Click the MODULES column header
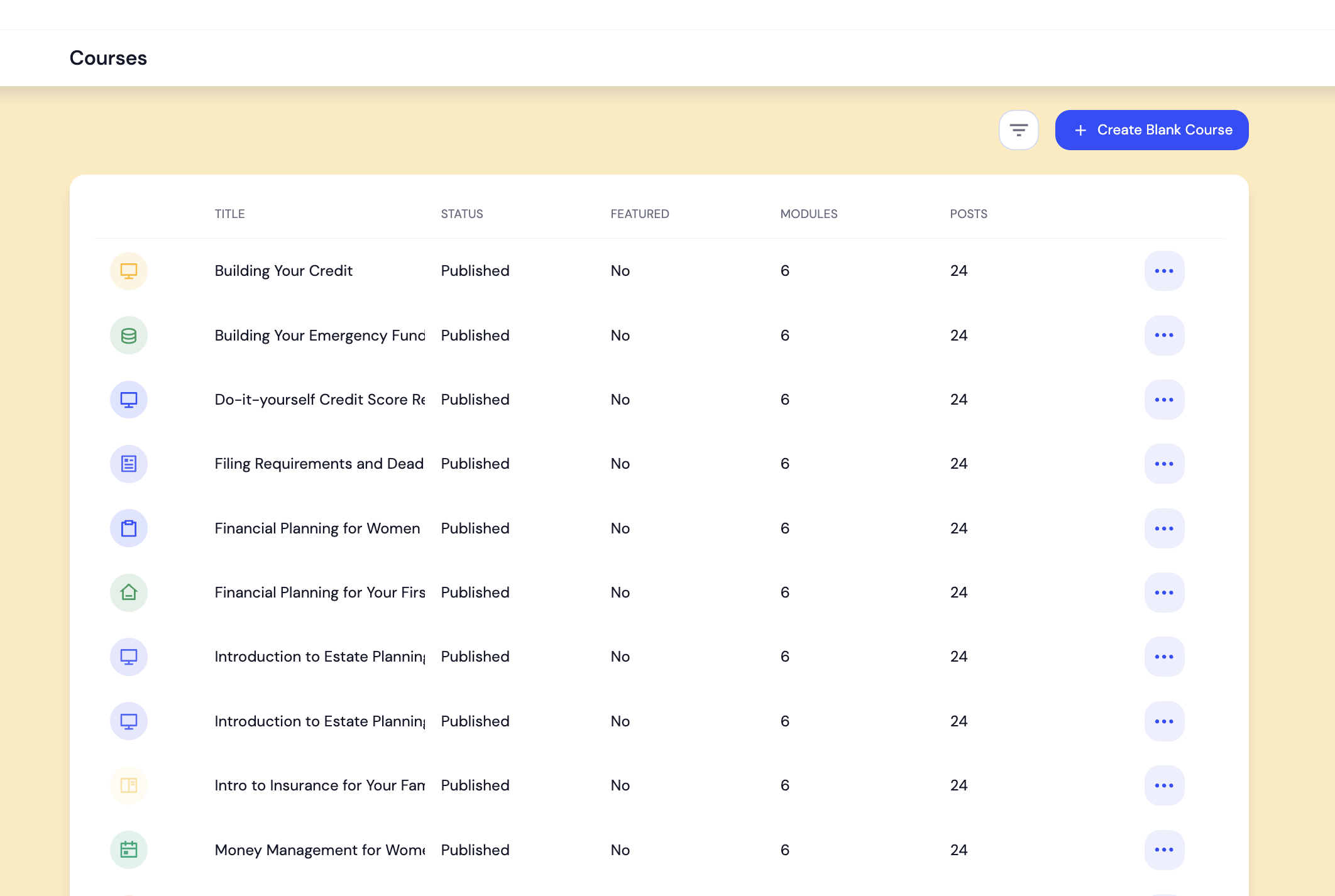This screenshot has width=1335, height=896. (809, 214)
